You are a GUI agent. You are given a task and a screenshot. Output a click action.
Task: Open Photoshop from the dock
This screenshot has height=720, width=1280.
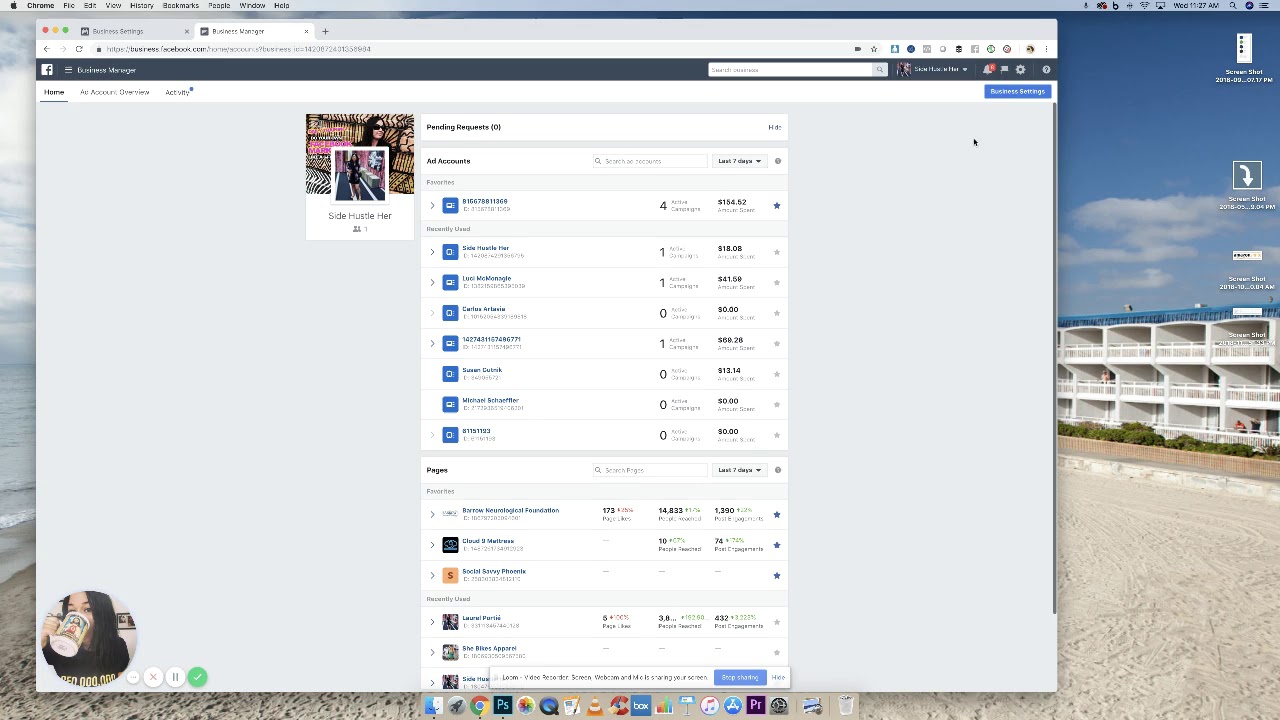[503, 706]
